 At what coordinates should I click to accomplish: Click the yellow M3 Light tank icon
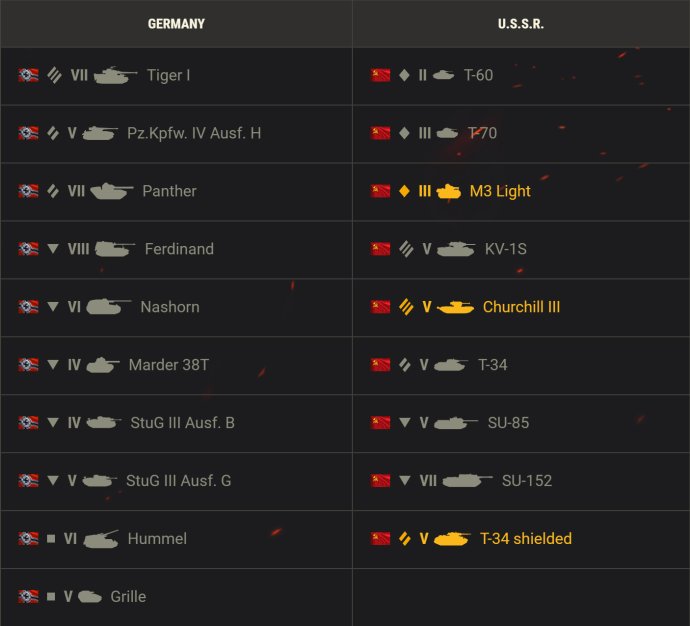point(448,191)
